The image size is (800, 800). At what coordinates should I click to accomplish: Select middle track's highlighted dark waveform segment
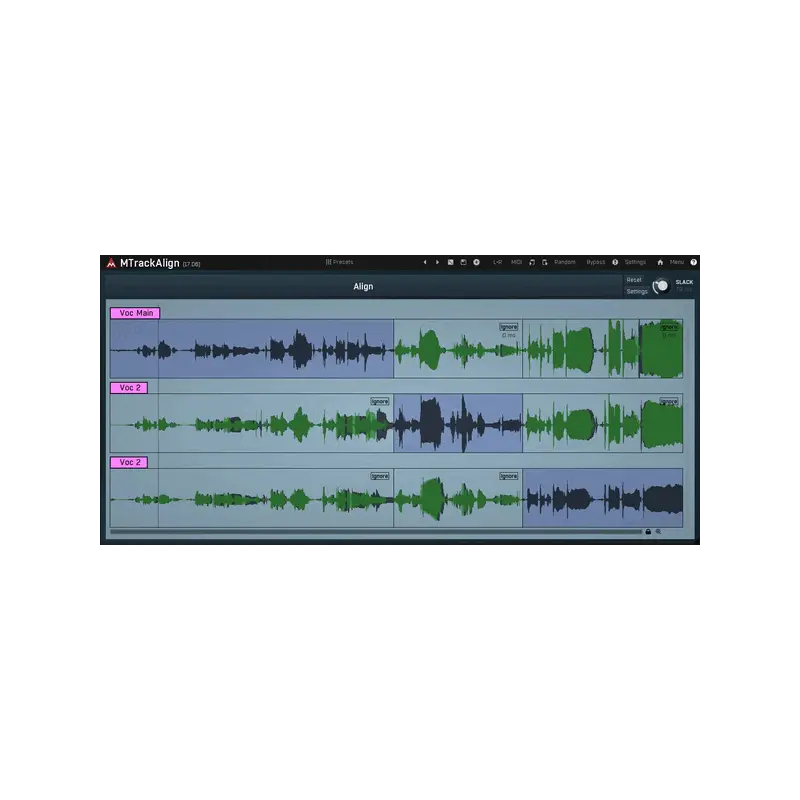coord(458,423)
